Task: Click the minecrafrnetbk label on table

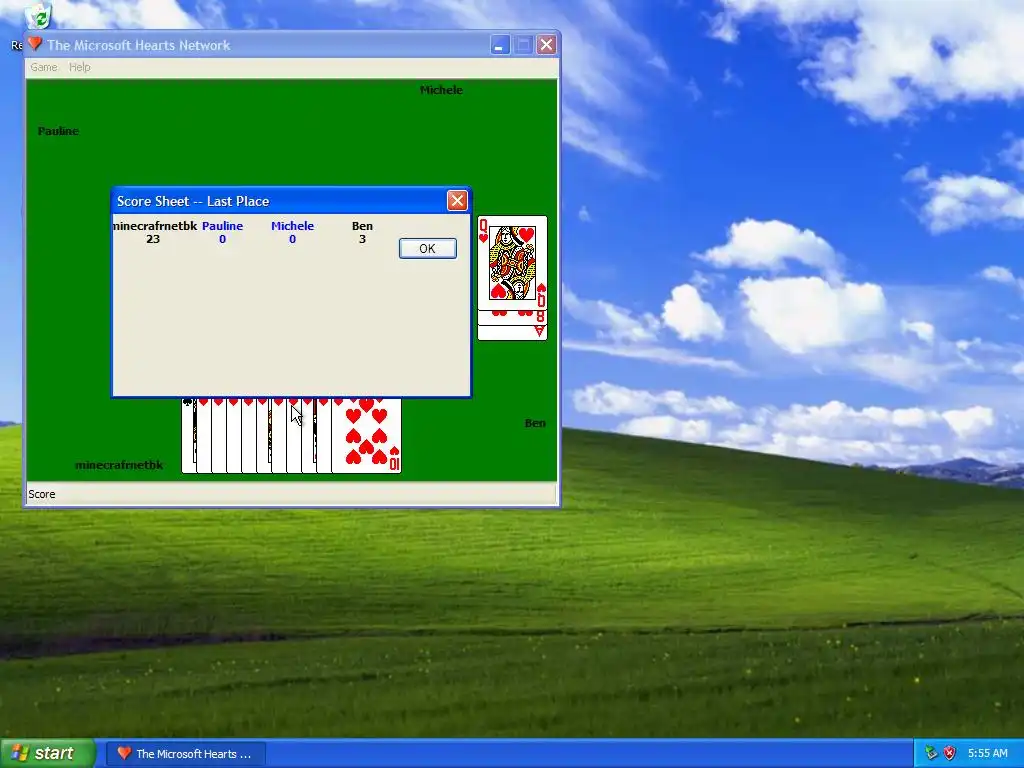Action: click(x=119, y=465)
